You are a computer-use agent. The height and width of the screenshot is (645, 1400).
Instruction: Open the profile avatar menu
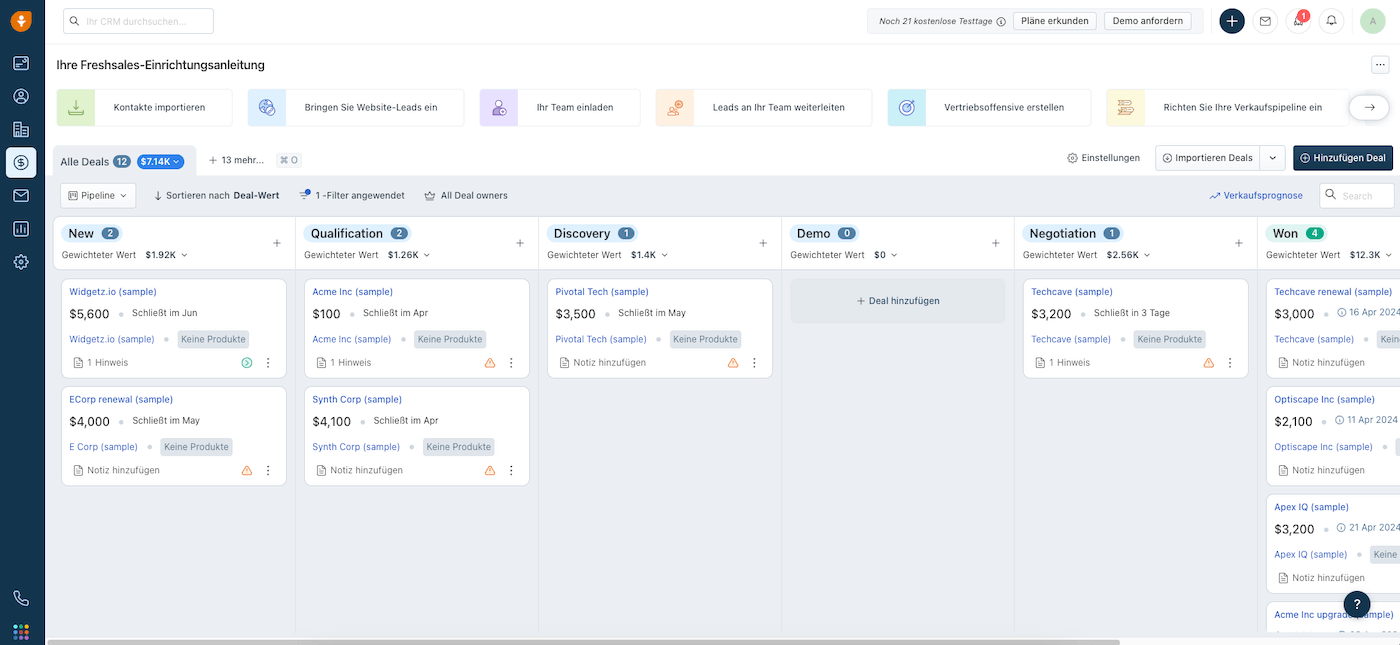[x=1373, y=20]
